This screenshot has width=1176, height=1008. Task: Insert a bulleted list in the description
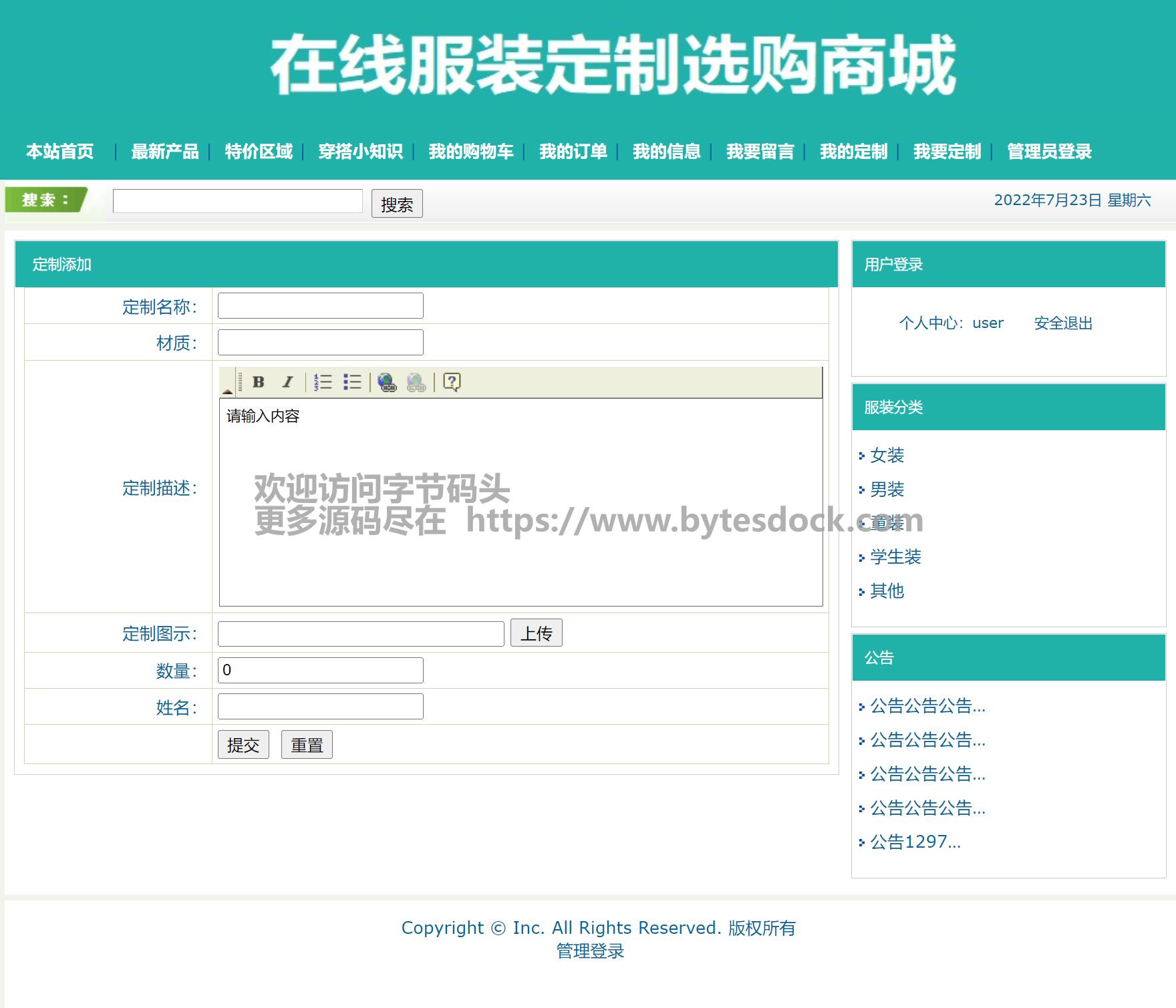point(352,382)
